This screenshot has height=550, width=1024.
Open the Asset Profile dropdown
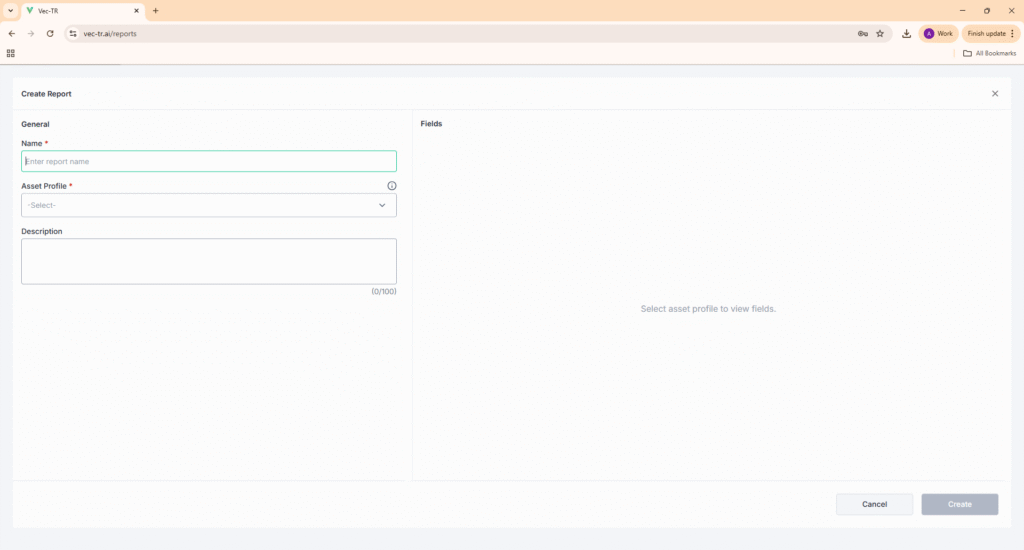(208, 205)
